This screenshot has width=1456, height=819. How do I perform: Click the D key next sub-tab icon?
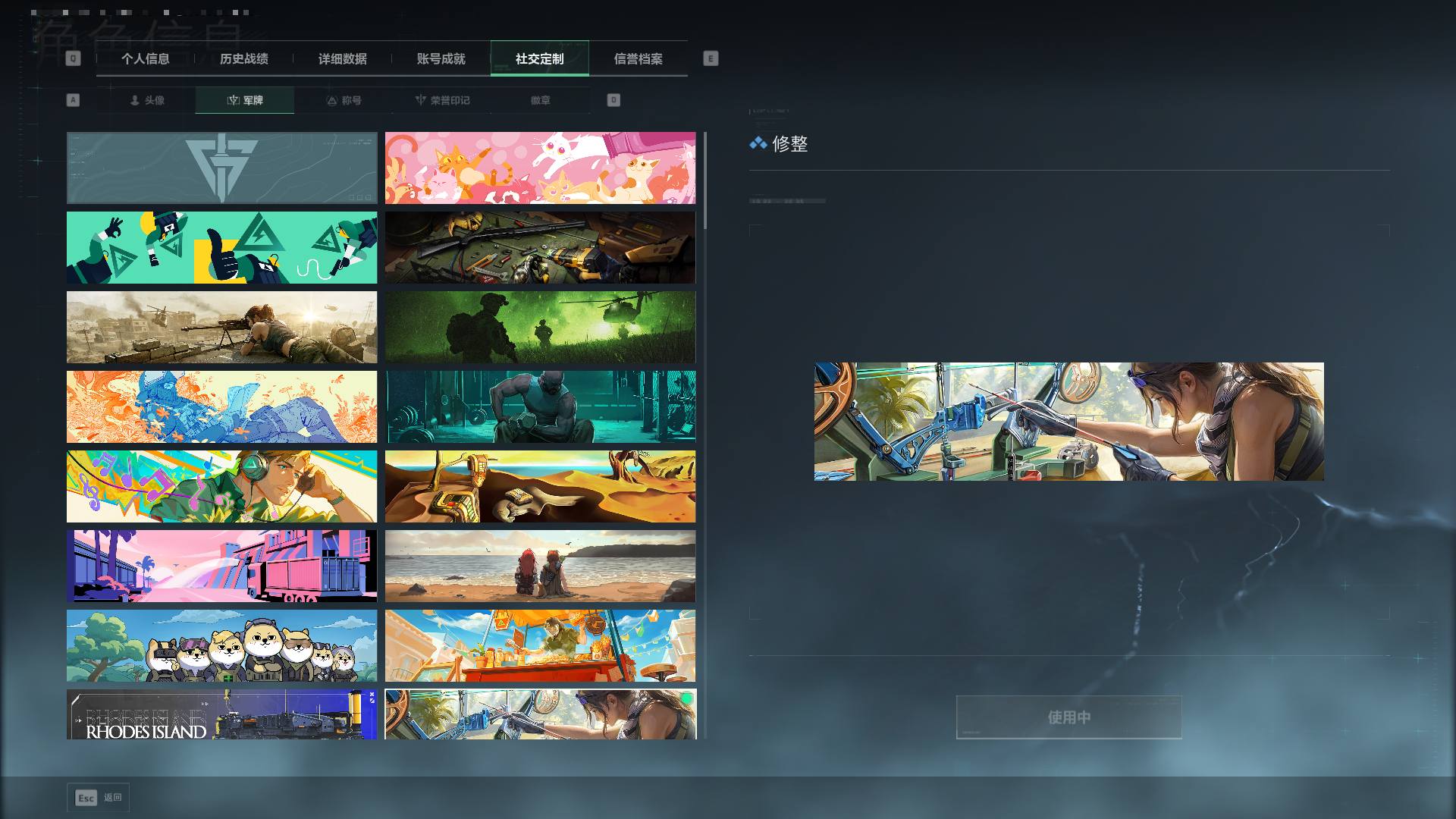click(613, 100)
